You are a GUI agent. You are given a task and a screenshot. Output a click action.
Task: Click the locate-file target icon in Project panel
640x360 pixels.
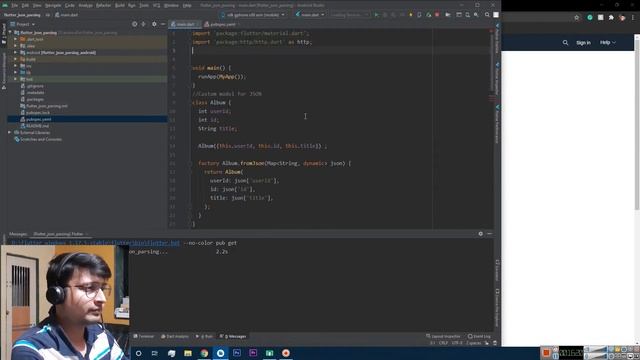click(x=134, y=24)
